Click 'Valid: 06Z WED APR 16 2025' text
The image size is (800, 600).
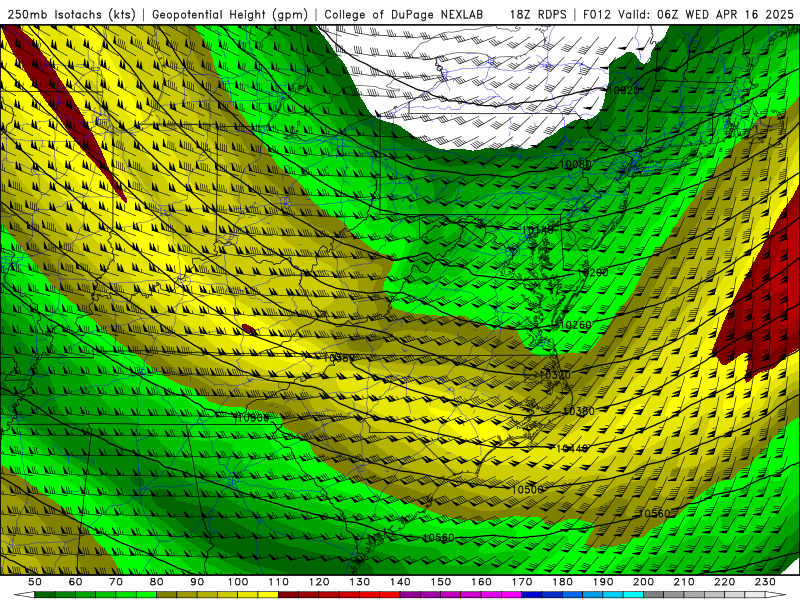click(706, 14)
